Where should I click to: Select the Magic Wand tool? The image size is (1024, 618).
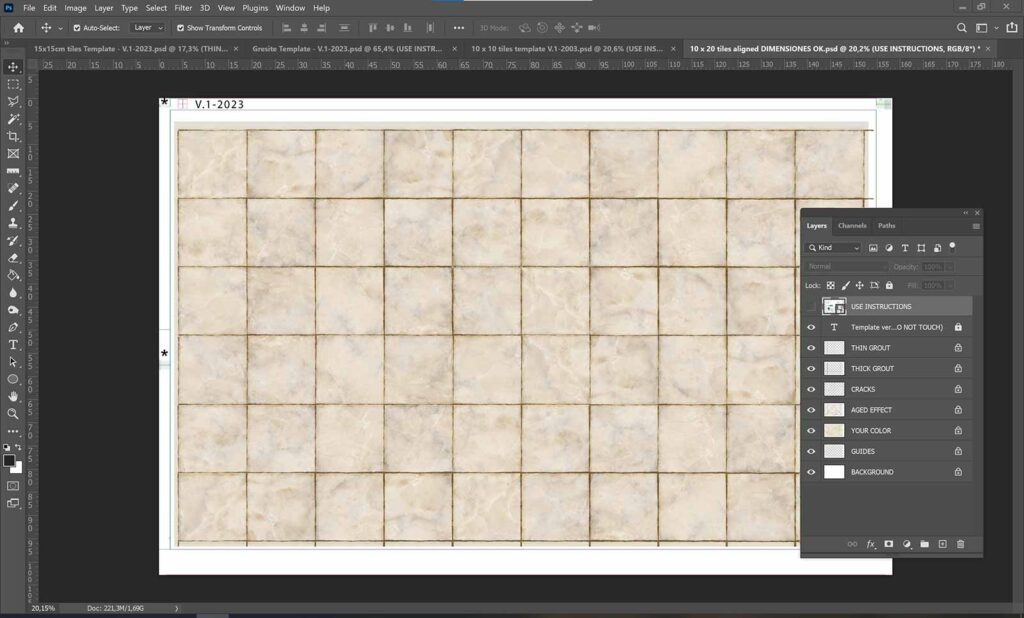(13, 119)
